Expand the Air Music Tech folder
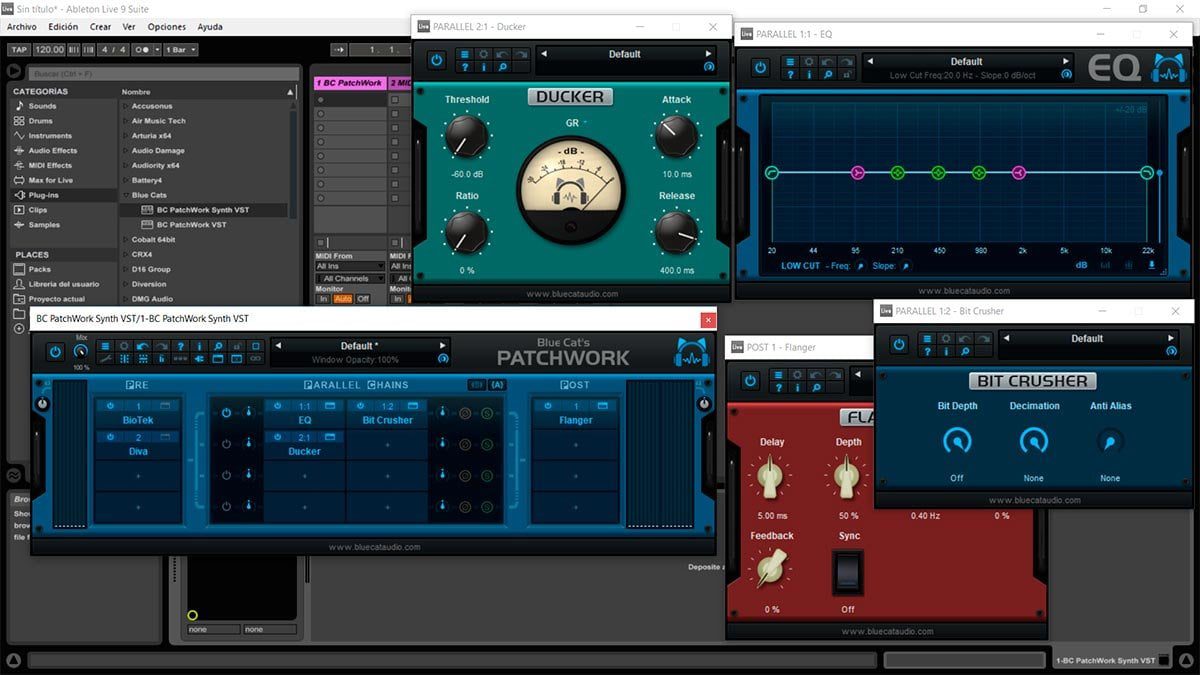The image size is (1200, 675). click(x=125, y=121)
